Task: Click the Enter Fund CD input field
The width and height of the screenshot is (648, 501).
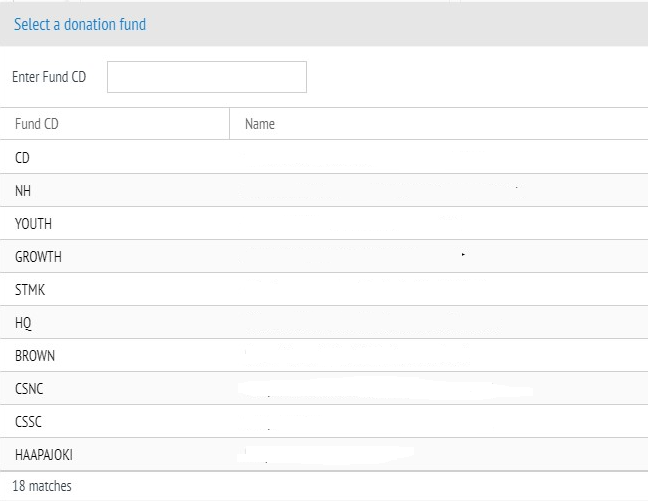Action: tap(207, 77)
